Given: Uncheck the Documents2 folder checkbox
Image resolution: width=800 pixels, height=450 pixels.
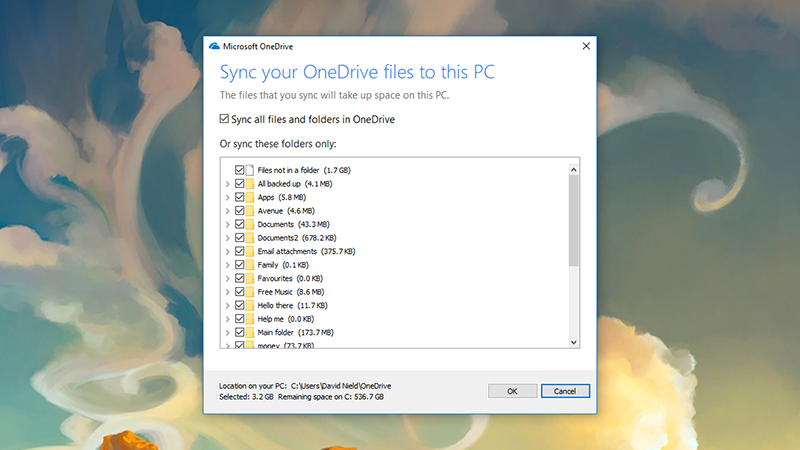Looking at the screenshot, I should tap(239, 238).
